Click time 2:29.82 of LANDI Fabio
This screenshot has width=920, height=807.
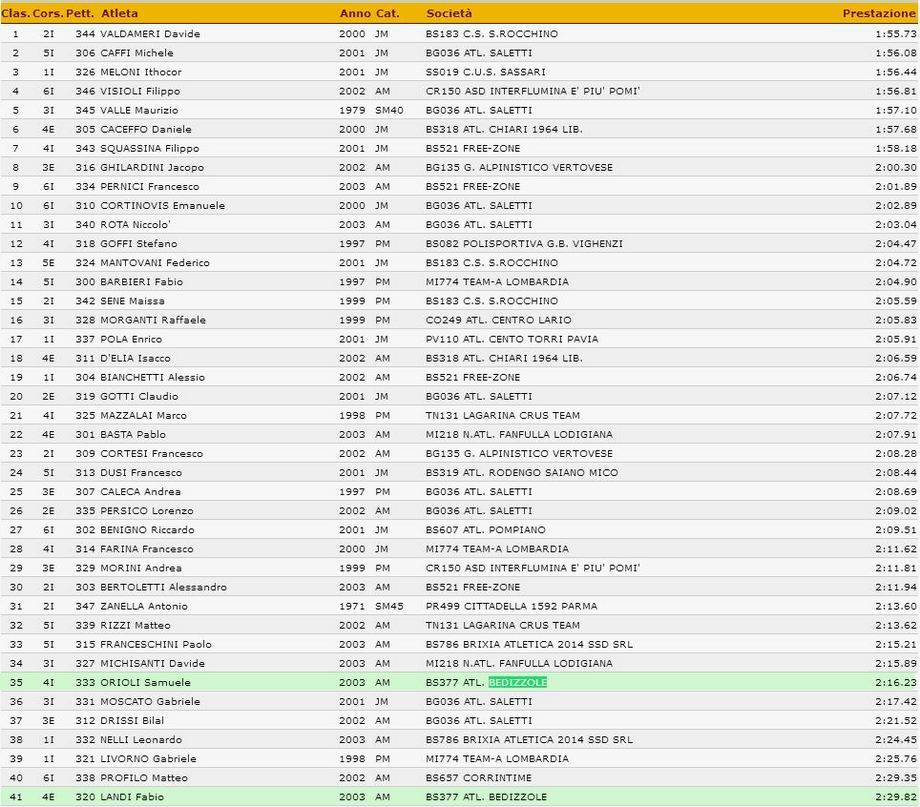coord(895,797)
